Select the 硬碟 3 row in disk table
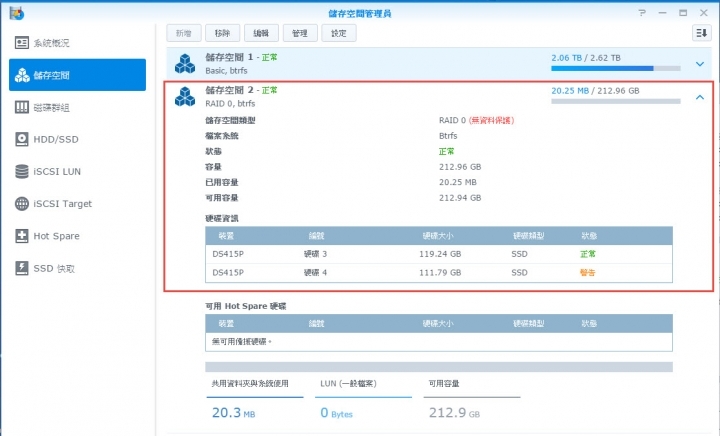Image resolution: width=720 pixels, height=436 pixels. click(439, 254)
